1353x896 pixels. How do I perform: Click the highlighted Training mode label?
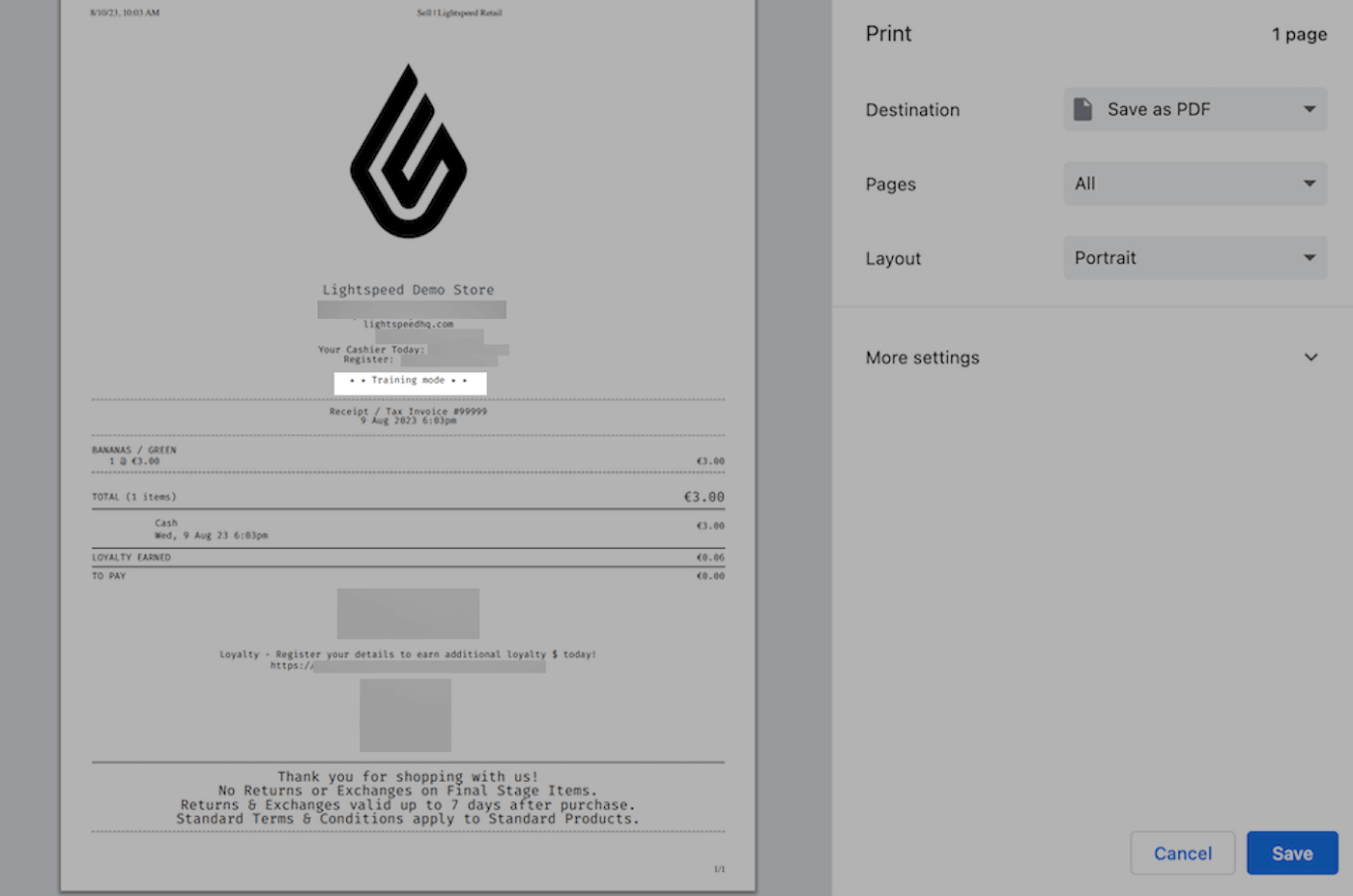click(x=410, y=381)
